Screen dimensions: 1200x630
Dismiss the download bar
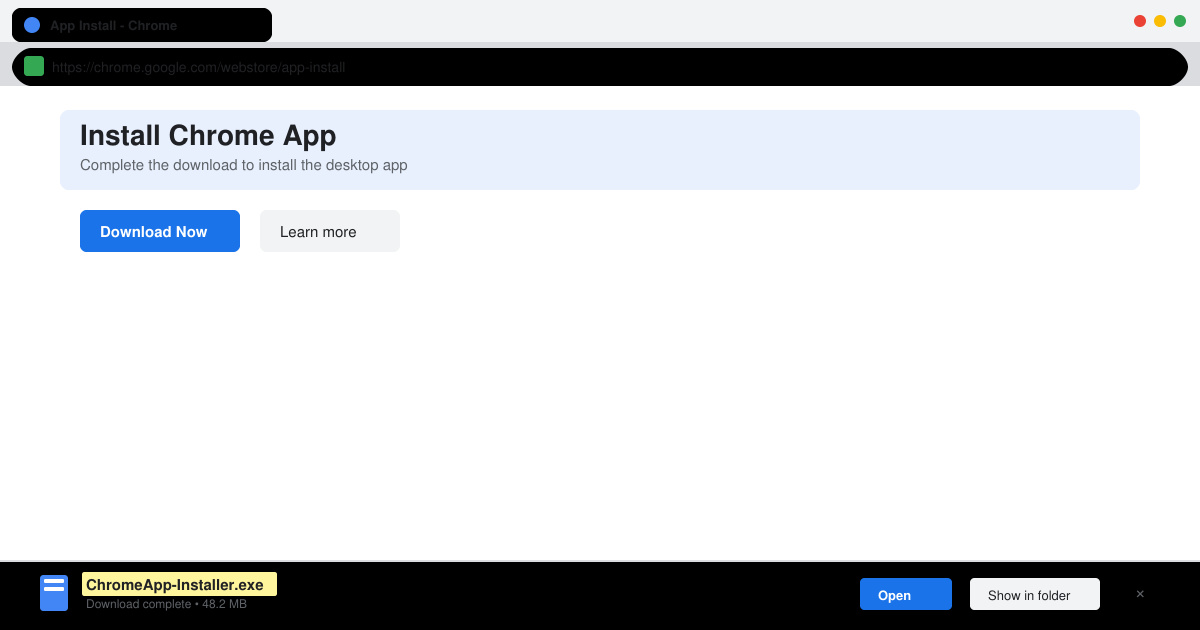(x=1140, y=594)
